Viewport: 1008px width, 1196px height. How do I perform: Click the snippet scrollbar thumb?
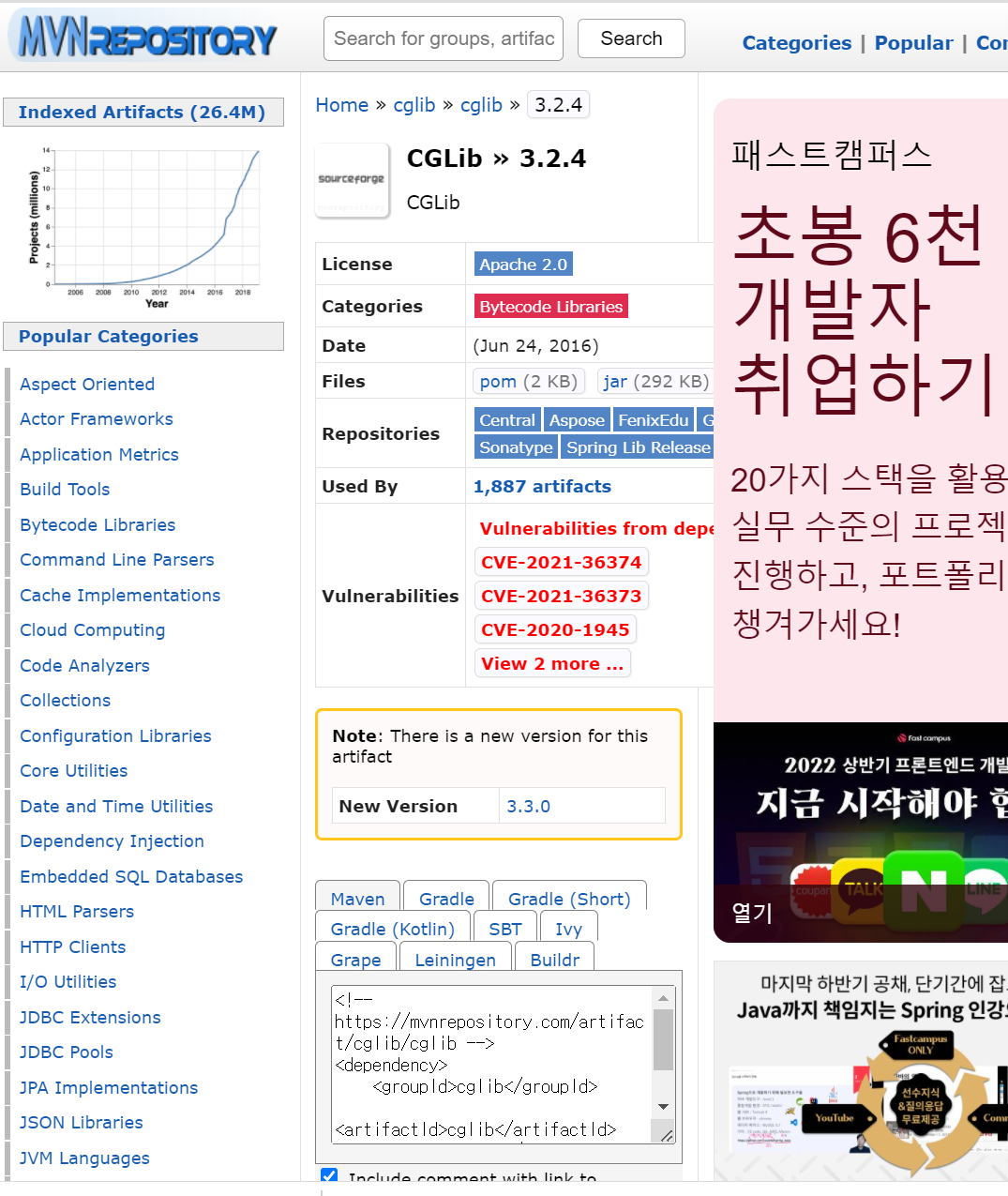click(664, 1039)
